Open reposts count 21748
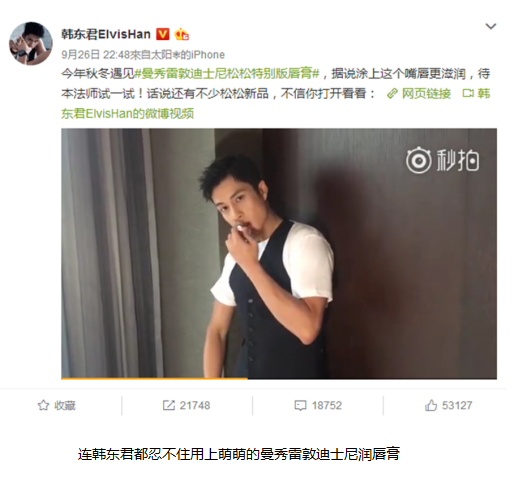 (x=195, y=405)
